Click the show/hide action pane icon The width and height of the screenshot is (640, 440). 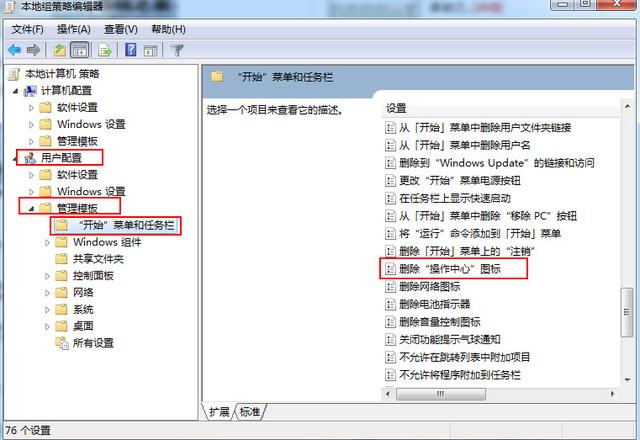pyautogui.click(x=150, y=51)
